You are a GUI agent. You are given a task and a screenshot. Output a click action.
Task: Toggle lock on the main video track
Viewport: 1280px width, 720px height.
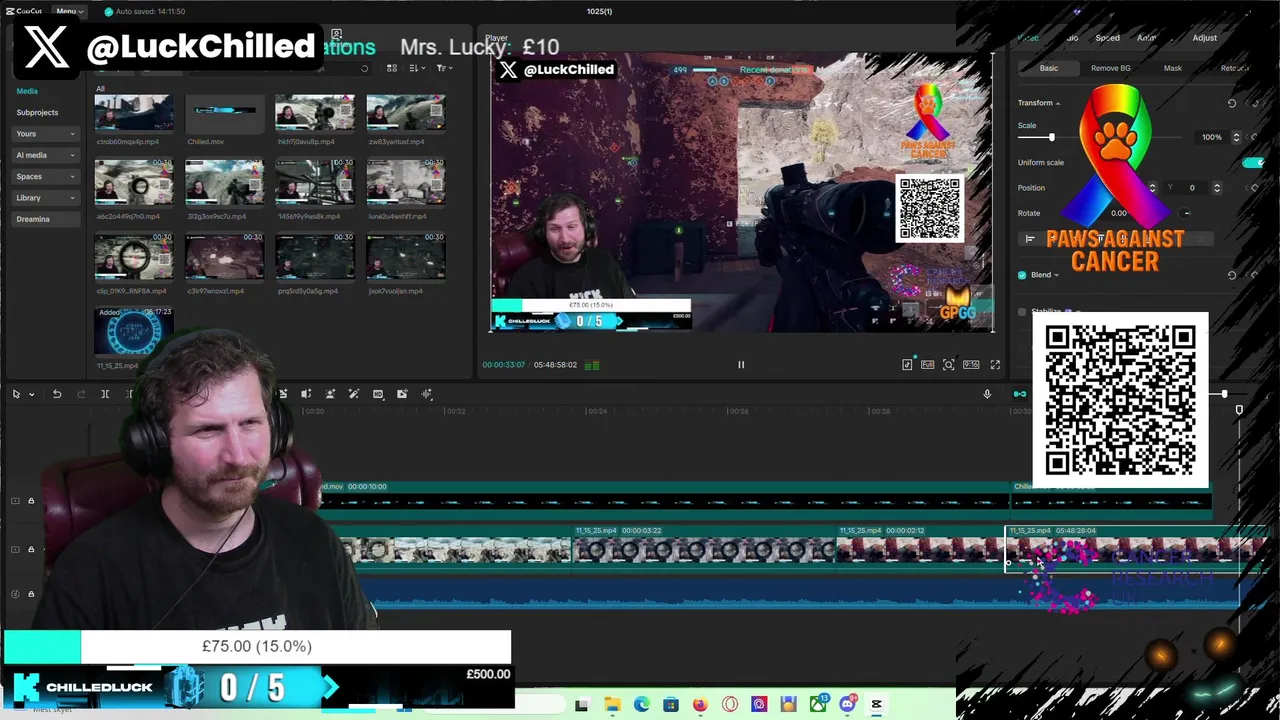(x=31, y=549)
